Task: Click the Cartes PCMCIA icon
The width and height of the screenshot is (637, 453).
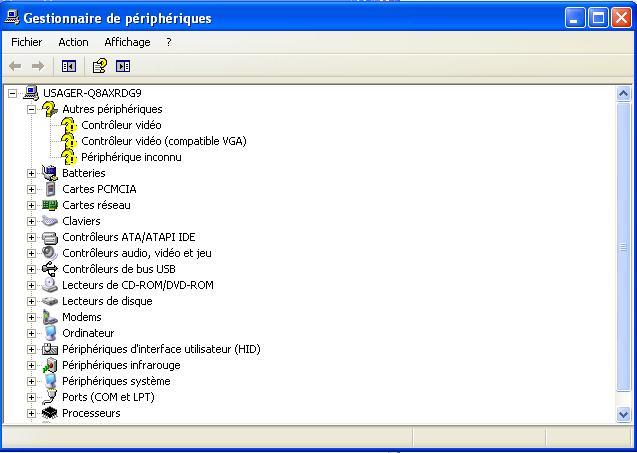Action: tap(50, 189)
